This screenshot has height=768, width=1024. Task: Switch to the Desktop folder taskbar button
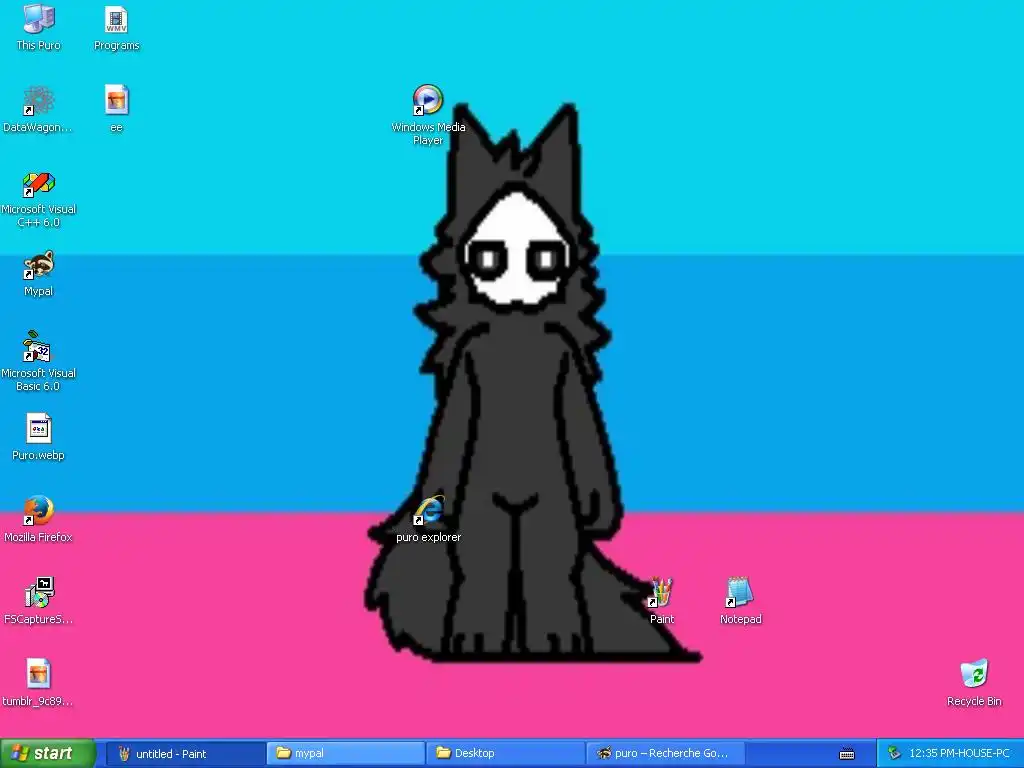click(505, 754)
